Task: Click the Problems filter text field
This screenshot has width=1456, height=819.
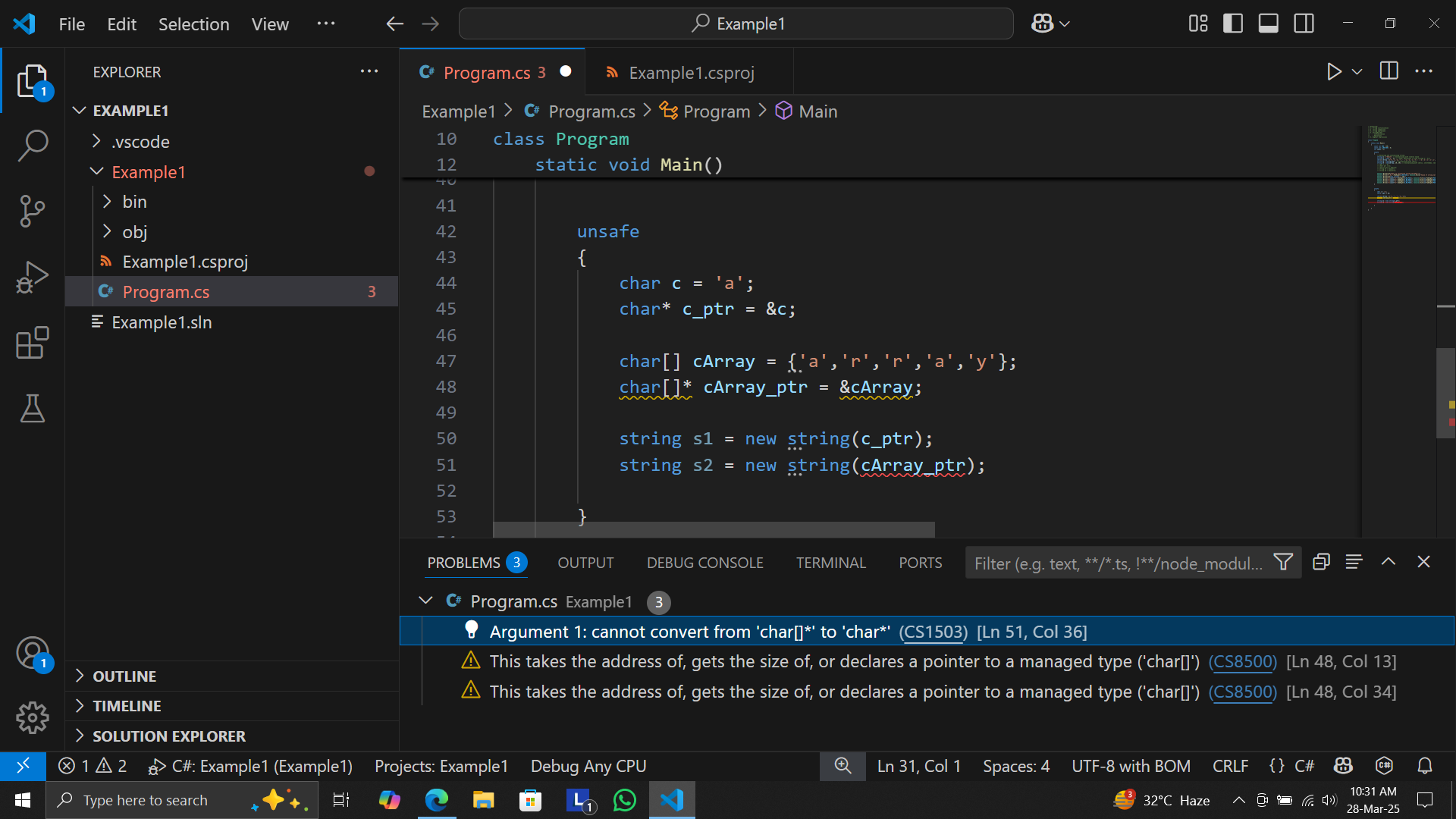Action: point(1118,563)
